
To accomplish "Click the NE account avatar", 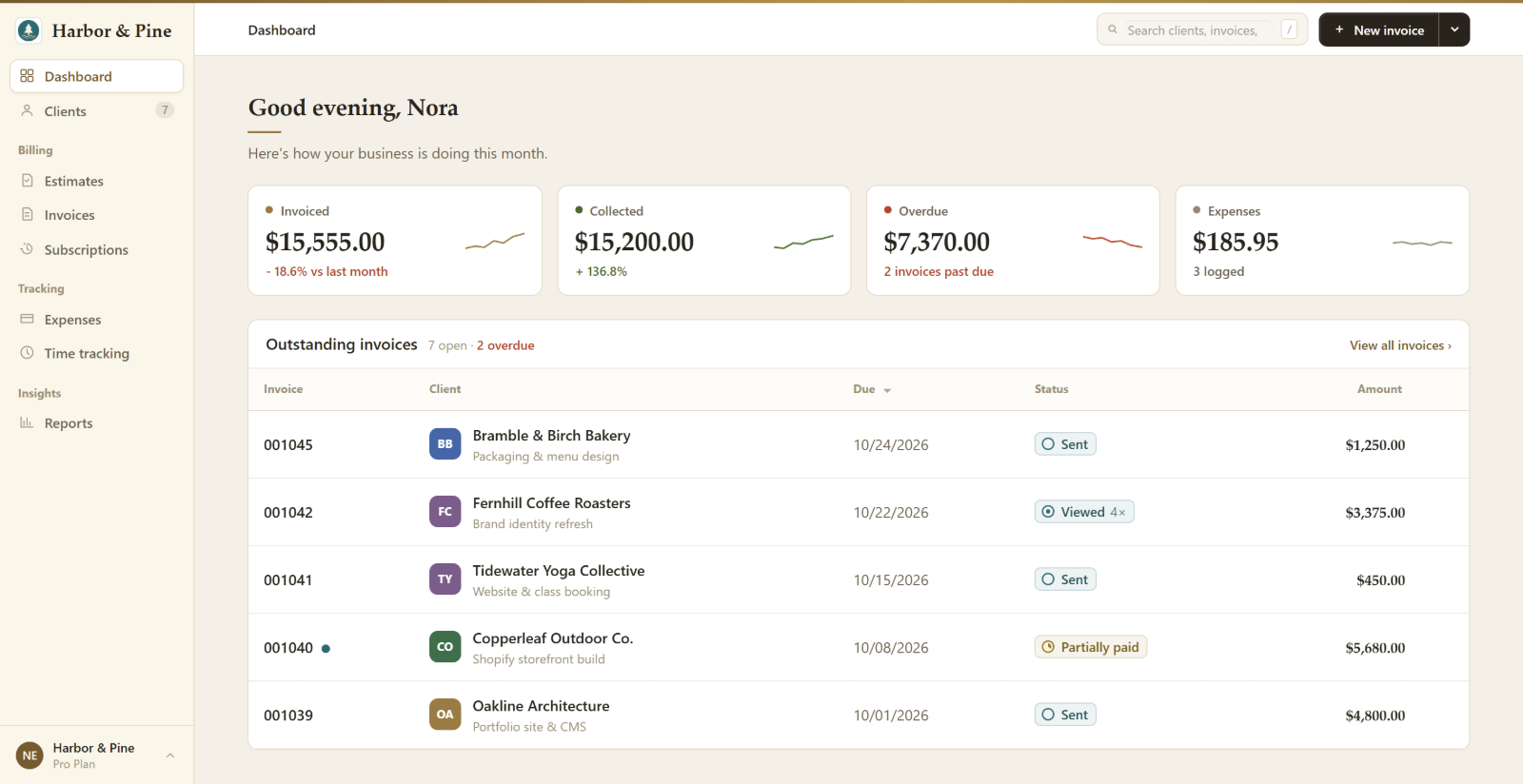I will pos(30,755).
